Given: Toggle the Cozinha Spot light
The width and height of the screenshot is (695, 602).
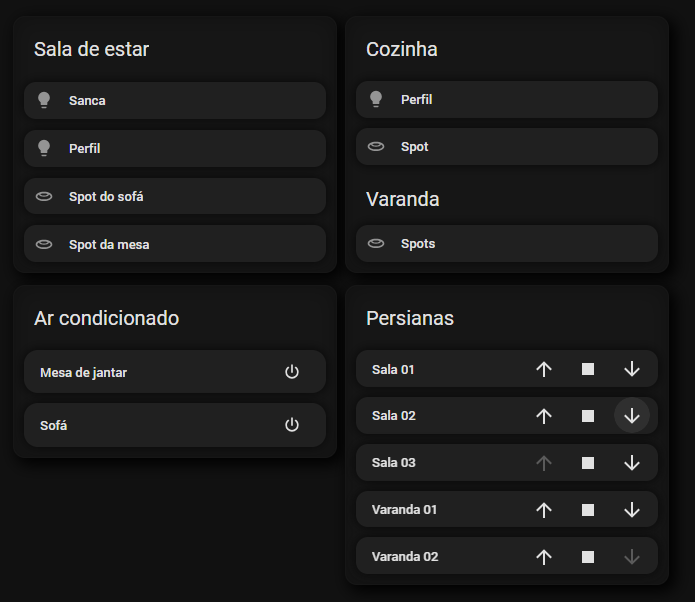Looking at the screenshot, I should tap(506, 147).
